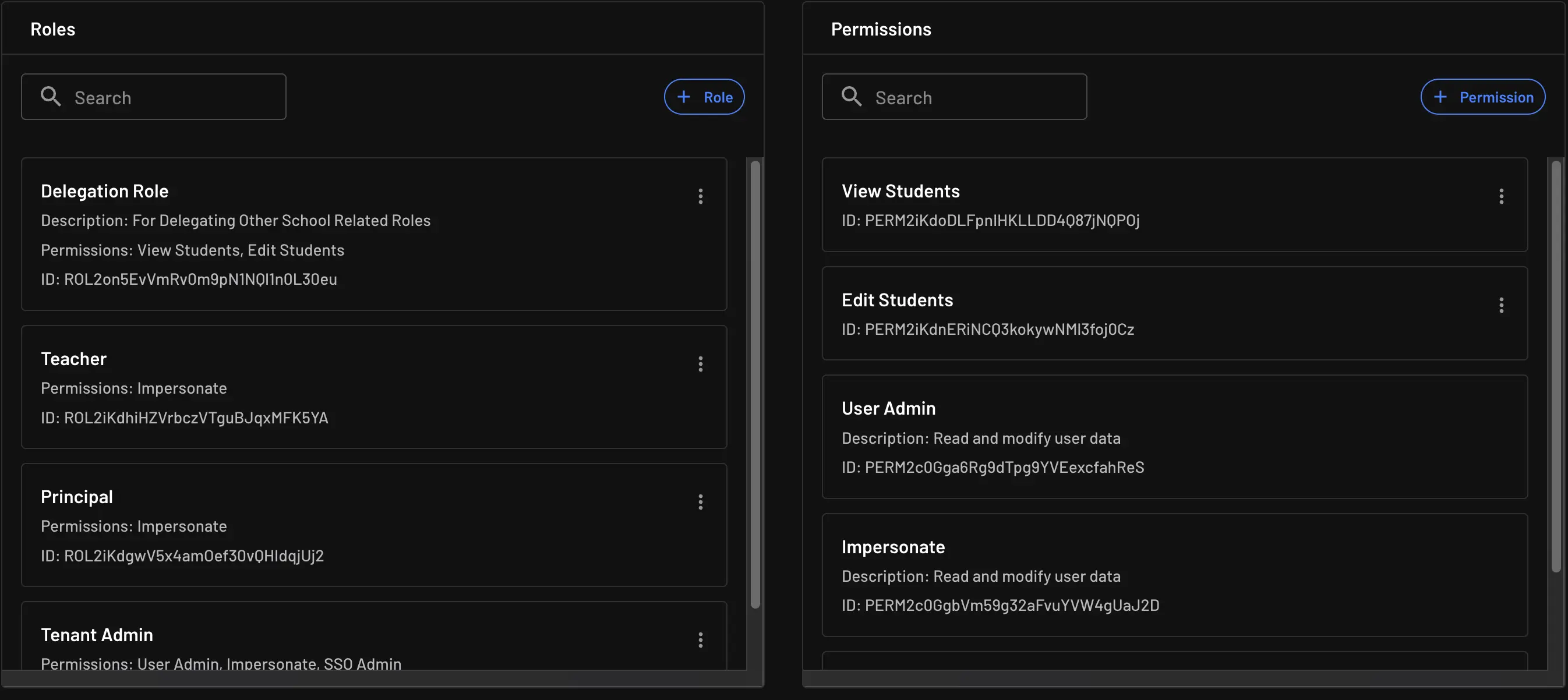This screenshot has height=700, width=1568.
Task: Select the User Admin permission card
Action: point(1174,437)
